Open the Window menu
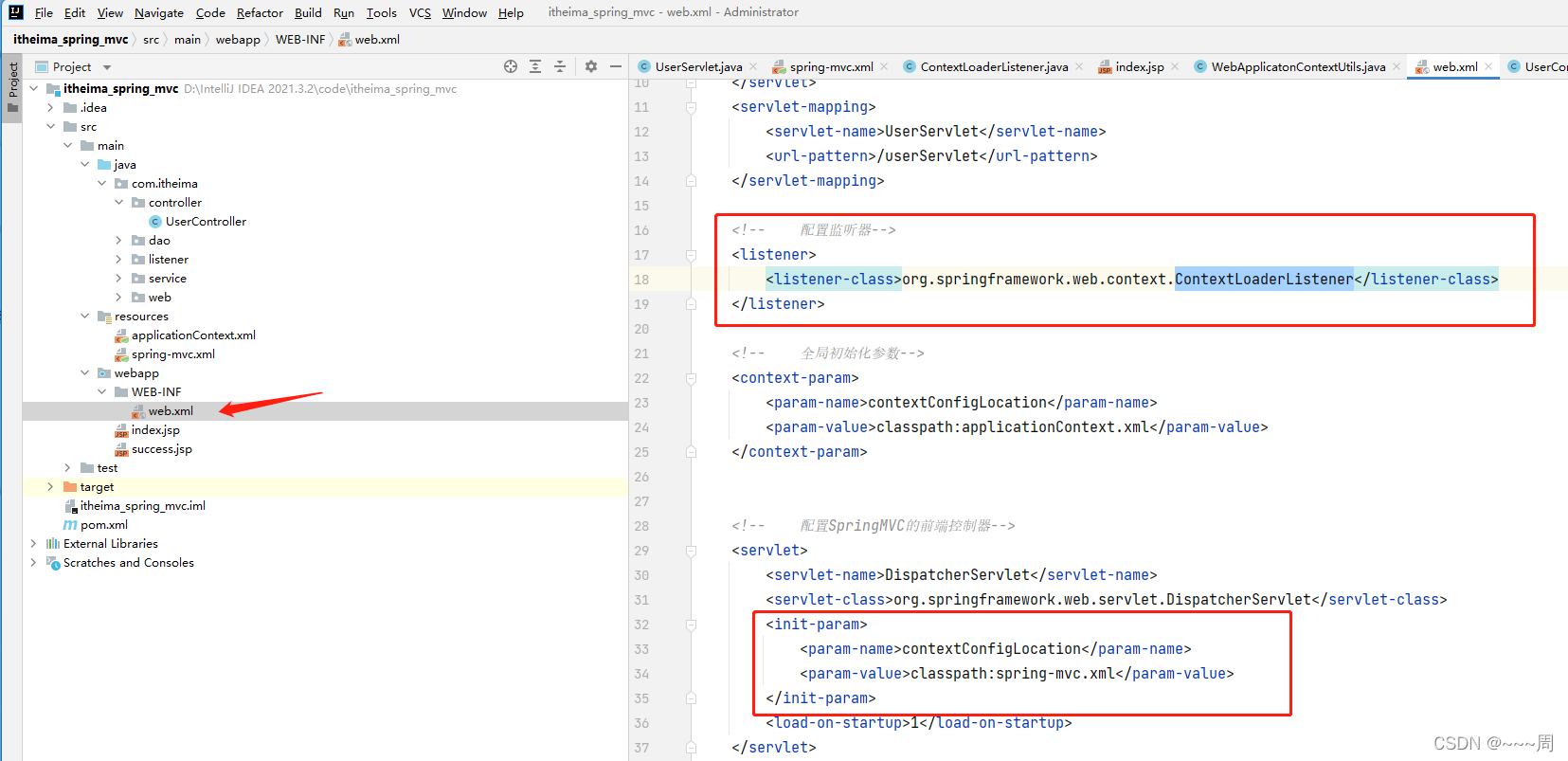This screenshot has width=1568, height=761. coord(464,12)
